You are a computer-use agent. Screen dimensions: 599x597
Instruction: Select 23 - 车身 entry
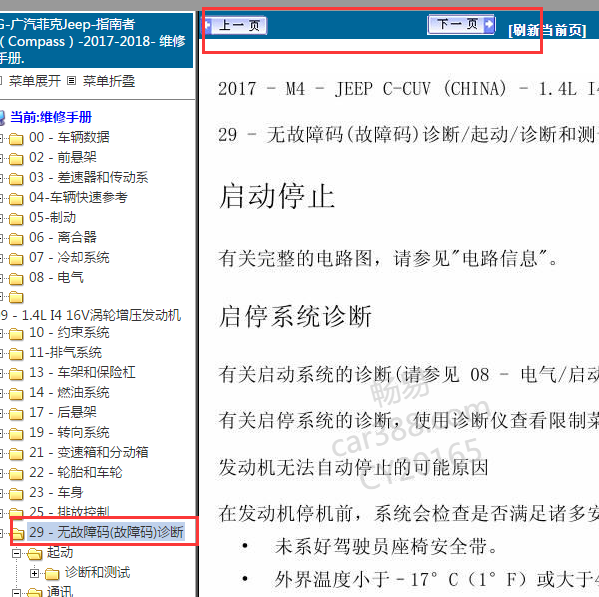click(x=56, y=492)
